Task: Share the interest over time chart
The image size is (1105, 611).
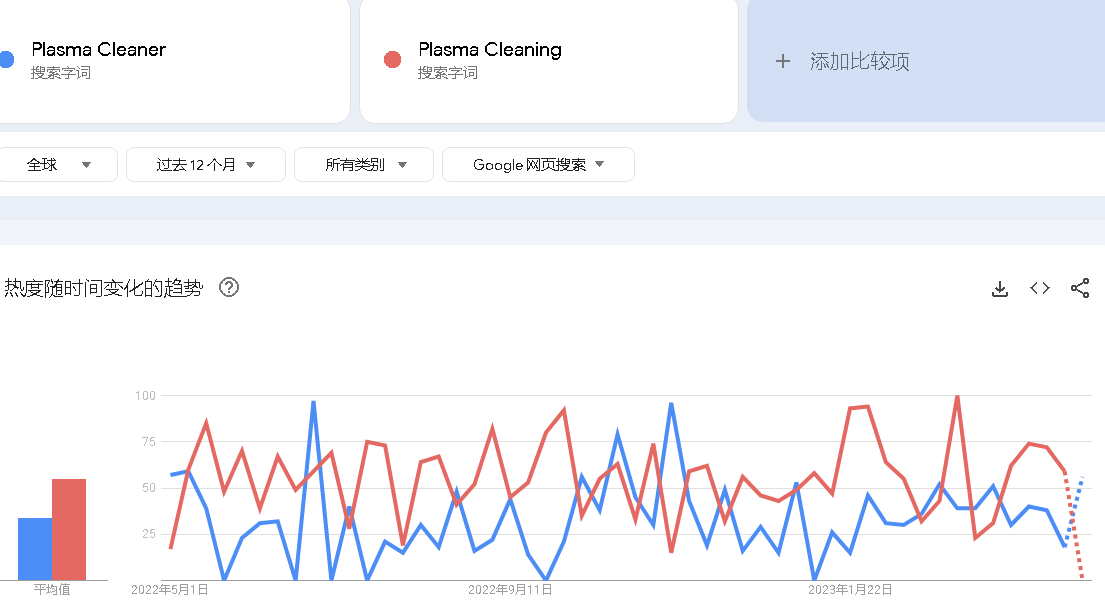Action: [x=1080, y=289]
